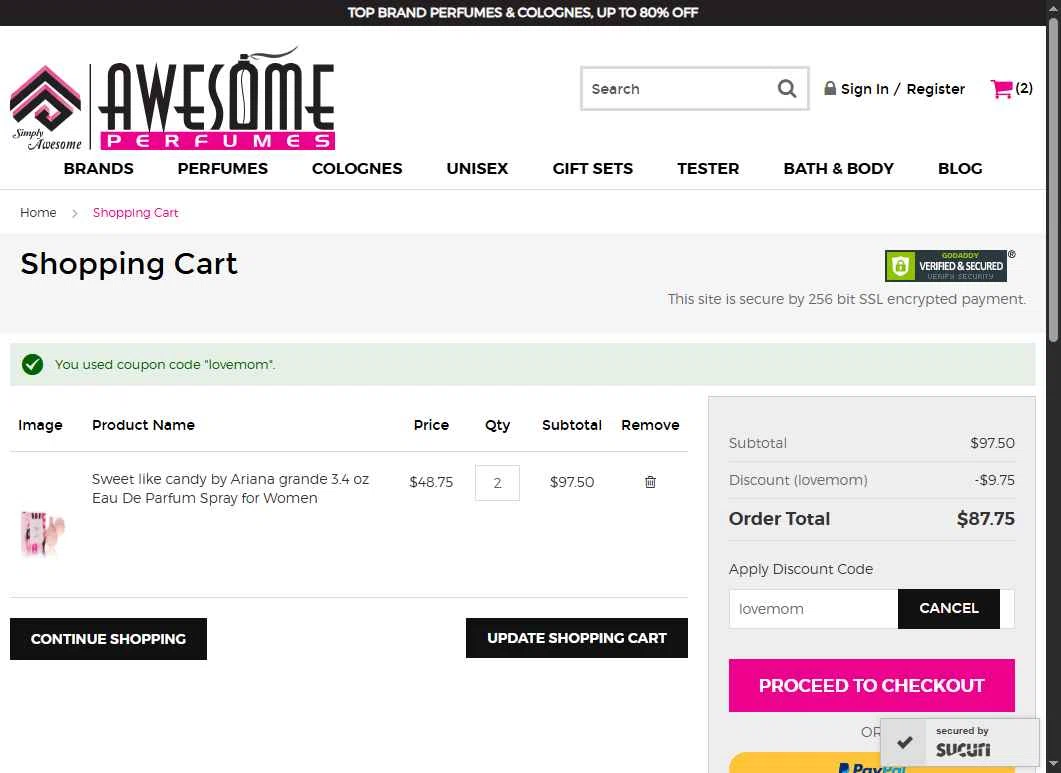Click the SSL encrypted payment notice text

(846, 299)
